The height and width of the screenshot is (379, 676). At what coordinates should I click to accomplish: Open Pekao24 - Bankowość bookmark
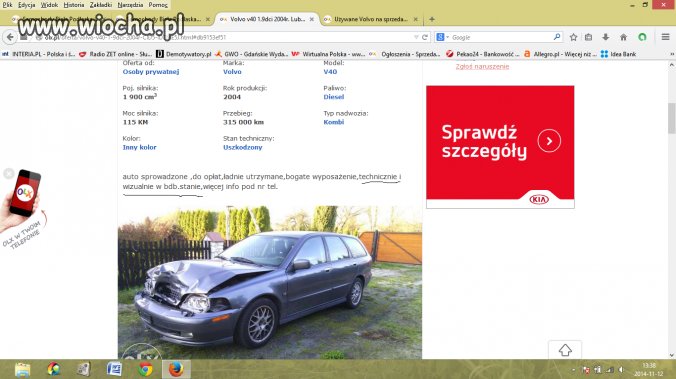coord(482,54)
